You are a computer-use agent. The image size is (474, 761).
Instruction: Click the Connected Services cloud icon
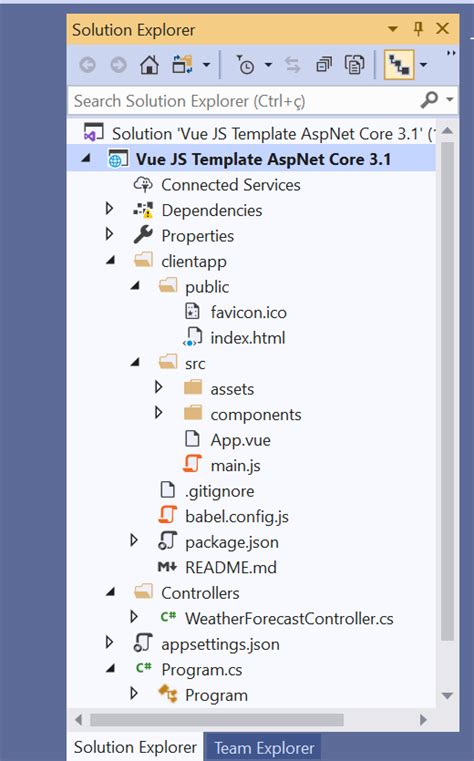click(x=143, y=184)
